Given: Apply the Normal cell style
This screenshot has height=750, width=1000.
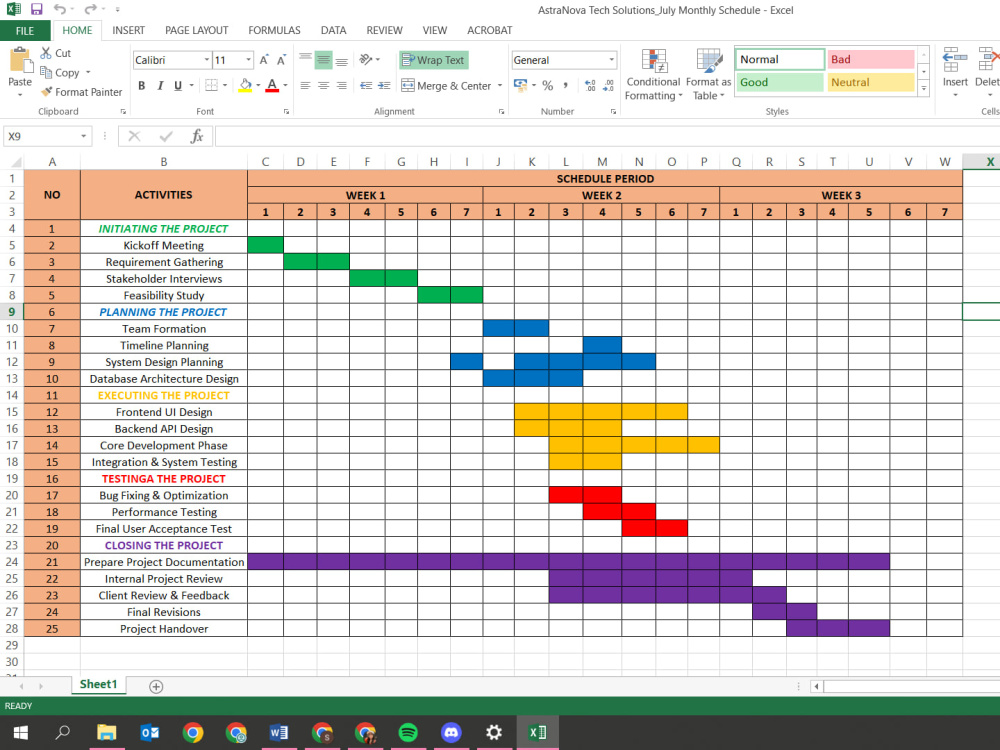Looking at the screenshot, I should click(779, 59).
